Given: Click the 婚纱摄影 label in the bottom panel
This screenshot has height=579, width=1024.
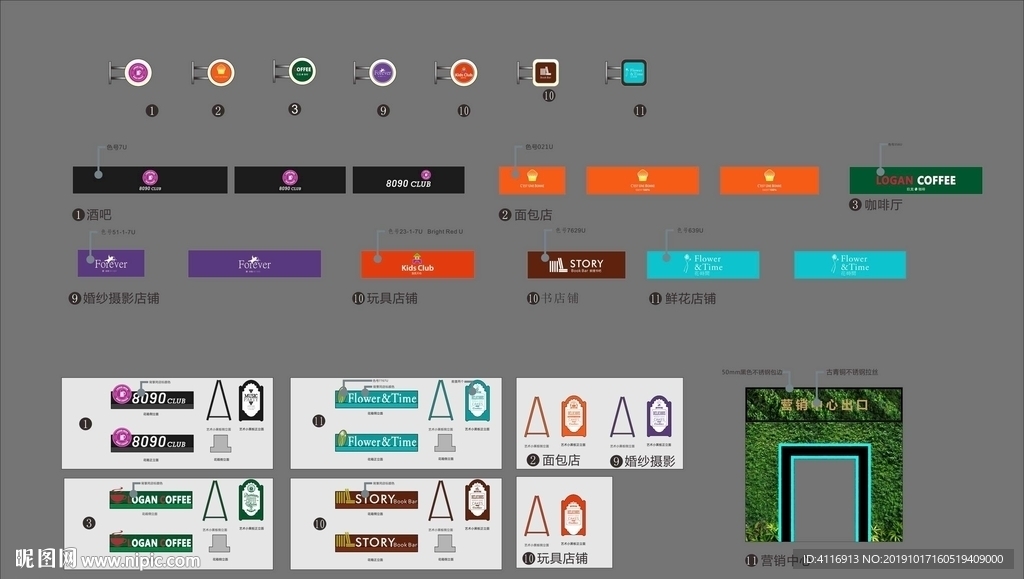Looking at the screenshot, I should pos(650,462).
